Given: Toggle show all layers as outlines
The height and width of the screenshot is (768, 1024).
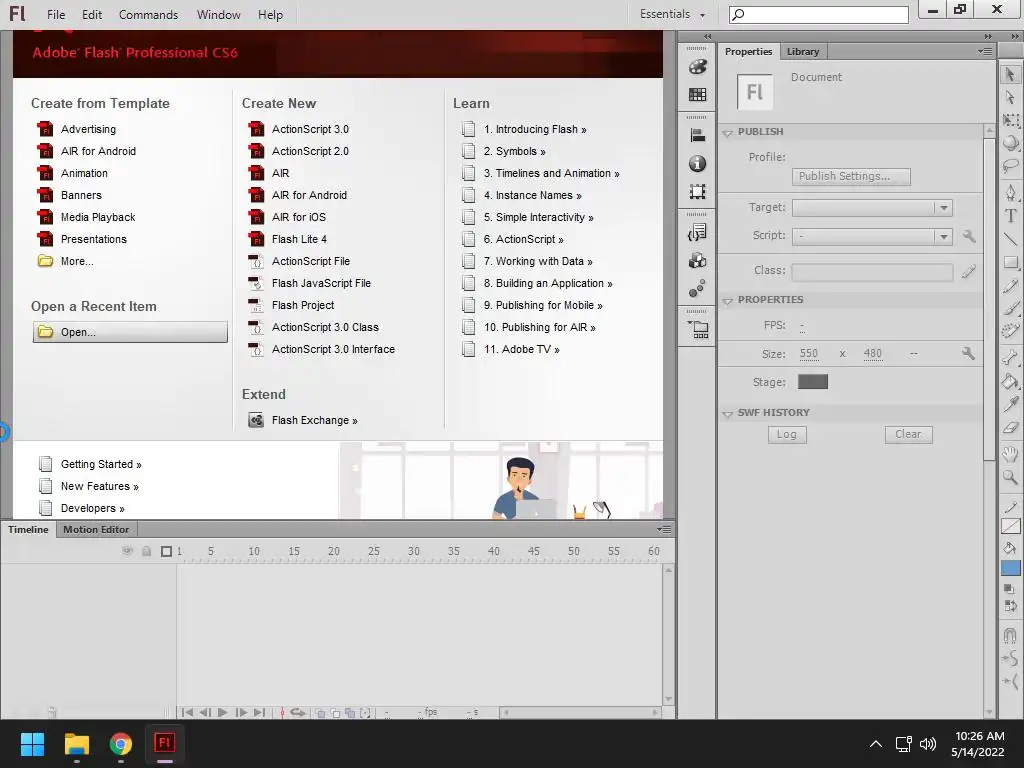Looking at the screenshot, I should tap(167, 551).
